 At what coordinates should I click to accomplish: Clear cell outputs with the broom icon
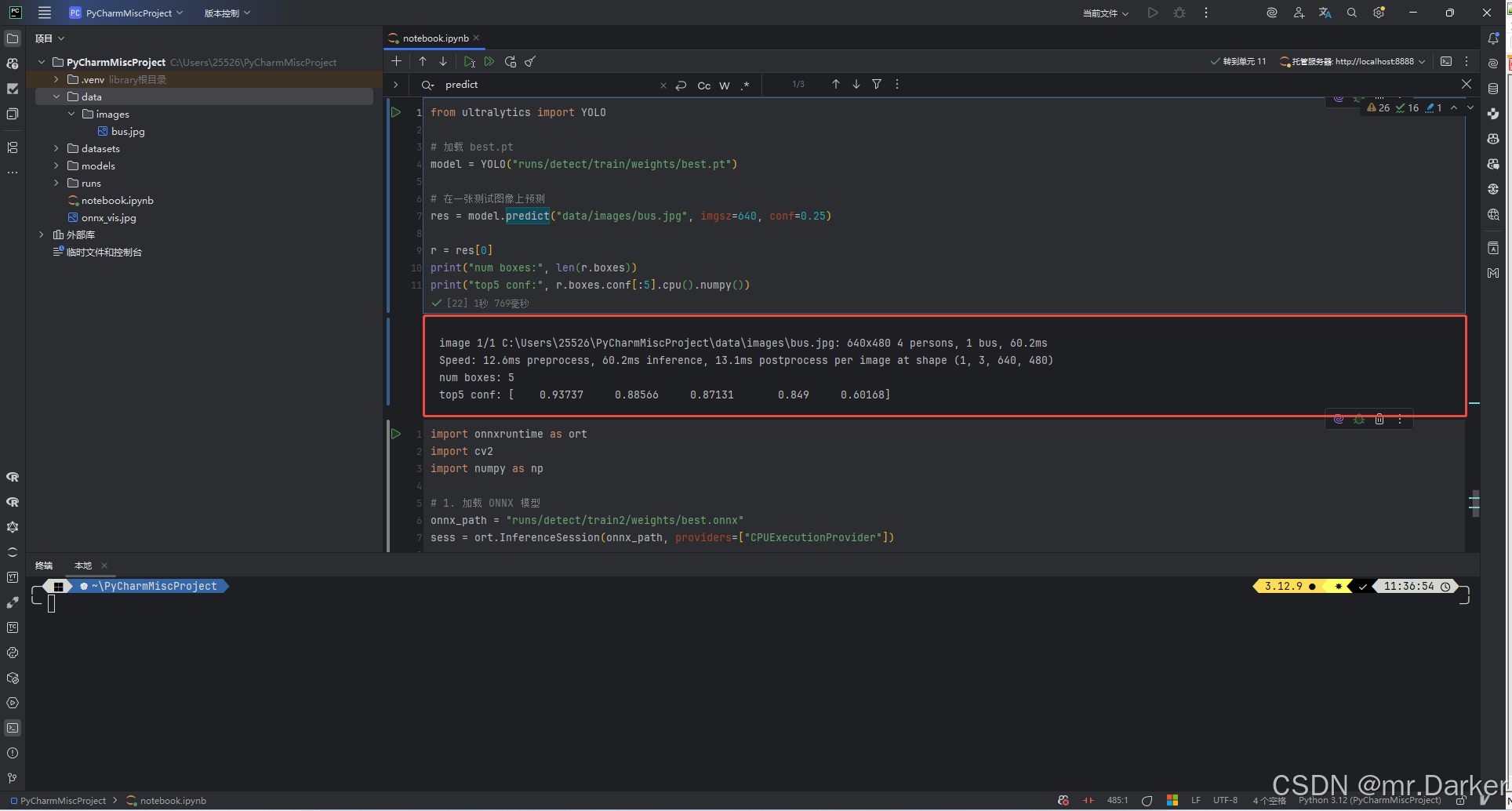(x=530, y=61)
